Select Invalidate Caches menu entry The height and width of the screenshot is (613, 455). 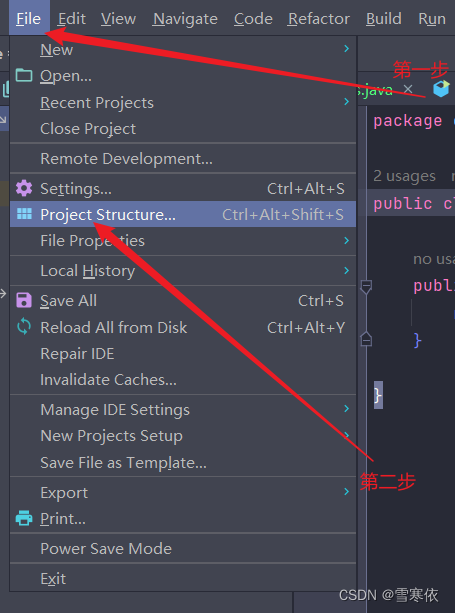(x=183, y=380)
